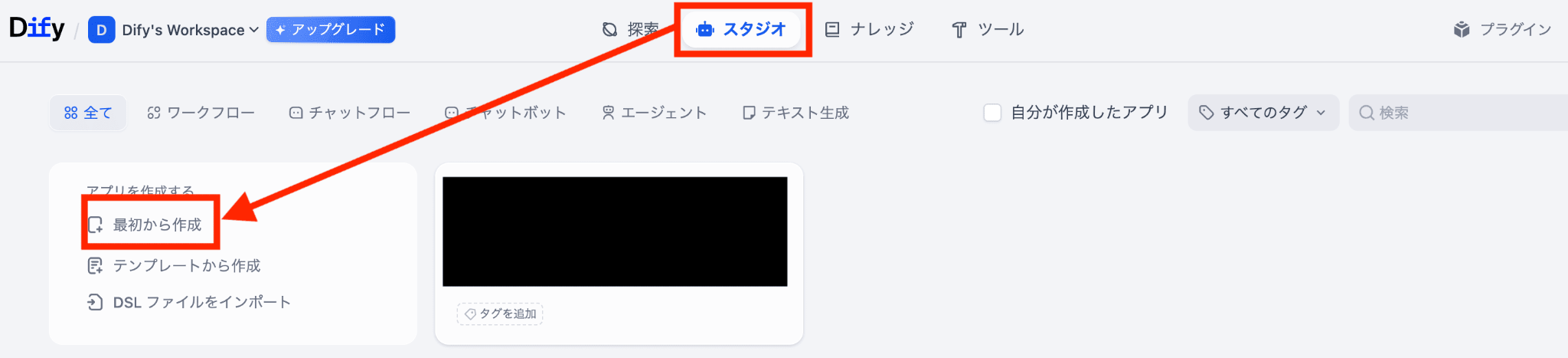Viewport: 1568px width, 358px height.
Task: Click the ツール hammer icon
Action: [959, 30]
